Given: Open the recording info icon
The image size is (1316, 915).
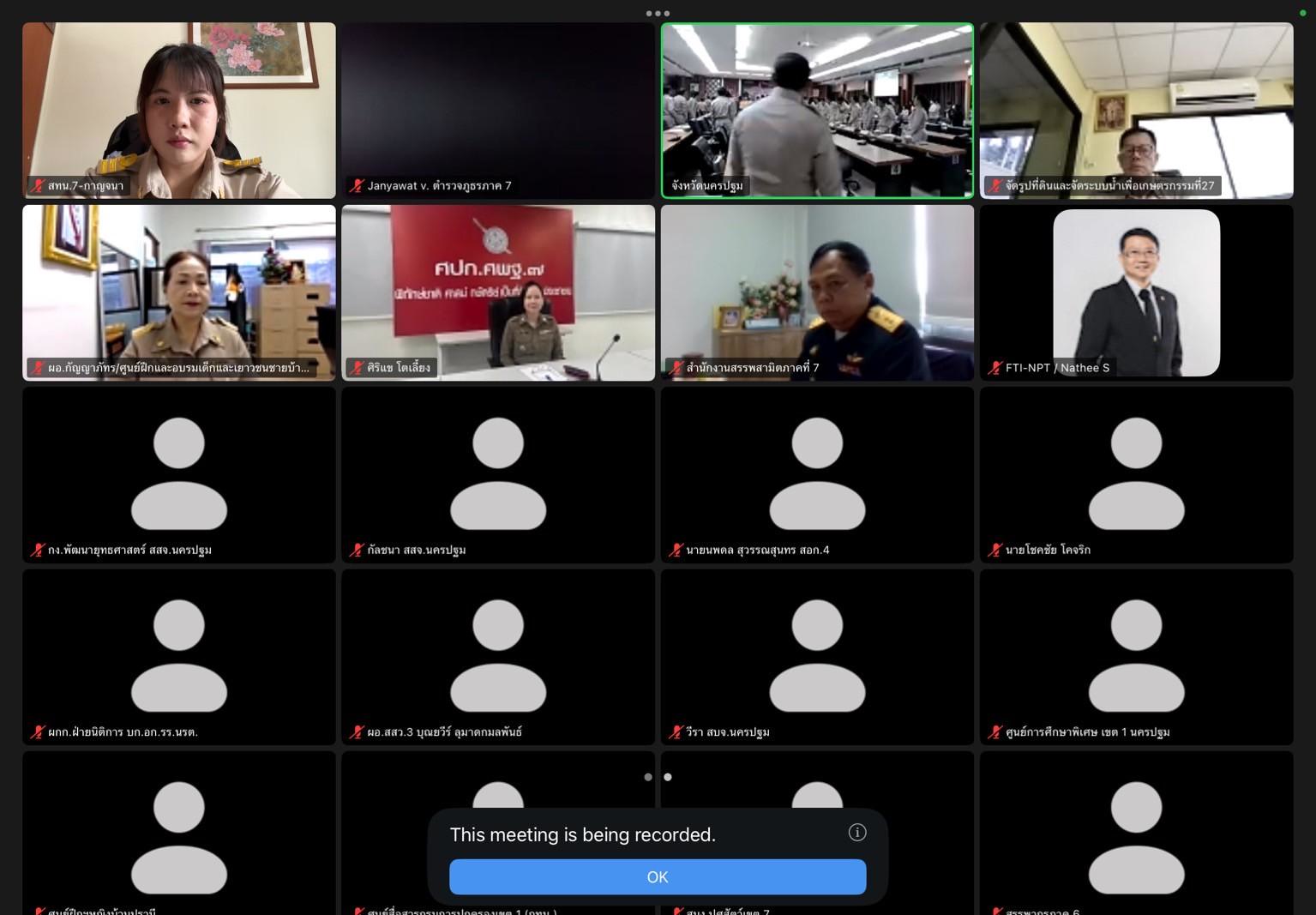Looking at the screenshot, I should click(x=856, y=833).
